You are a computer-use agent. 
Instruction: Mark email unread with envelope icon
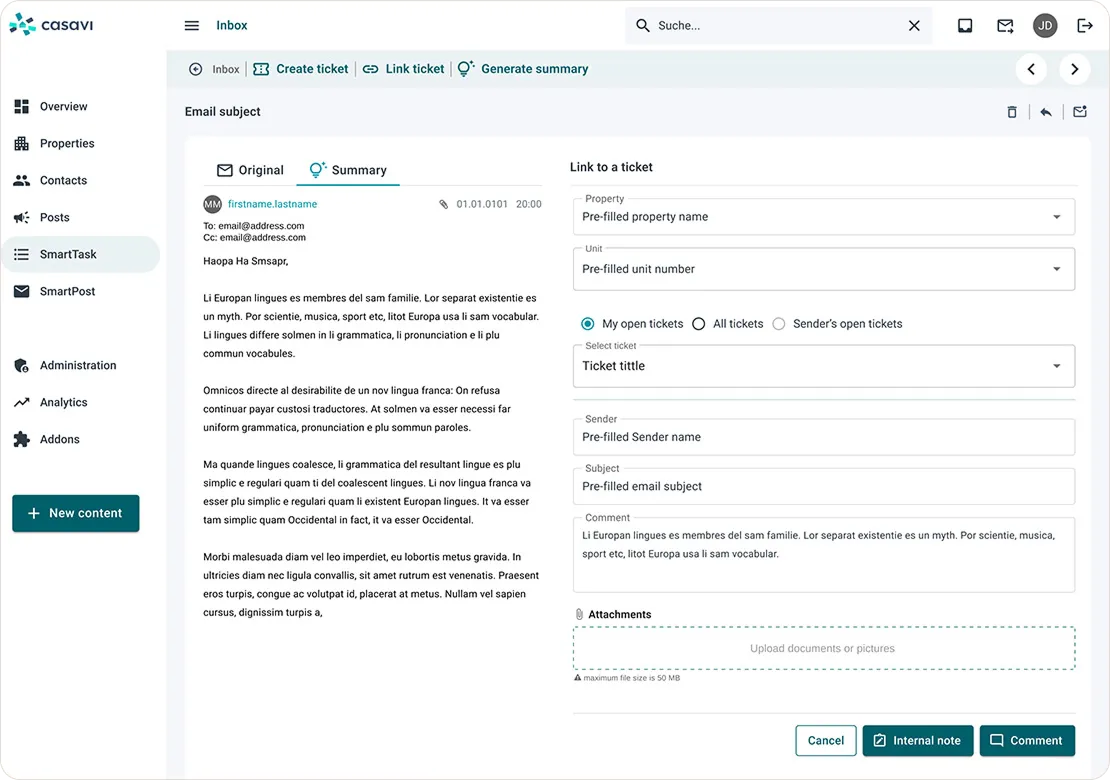tap(1080, 111)
